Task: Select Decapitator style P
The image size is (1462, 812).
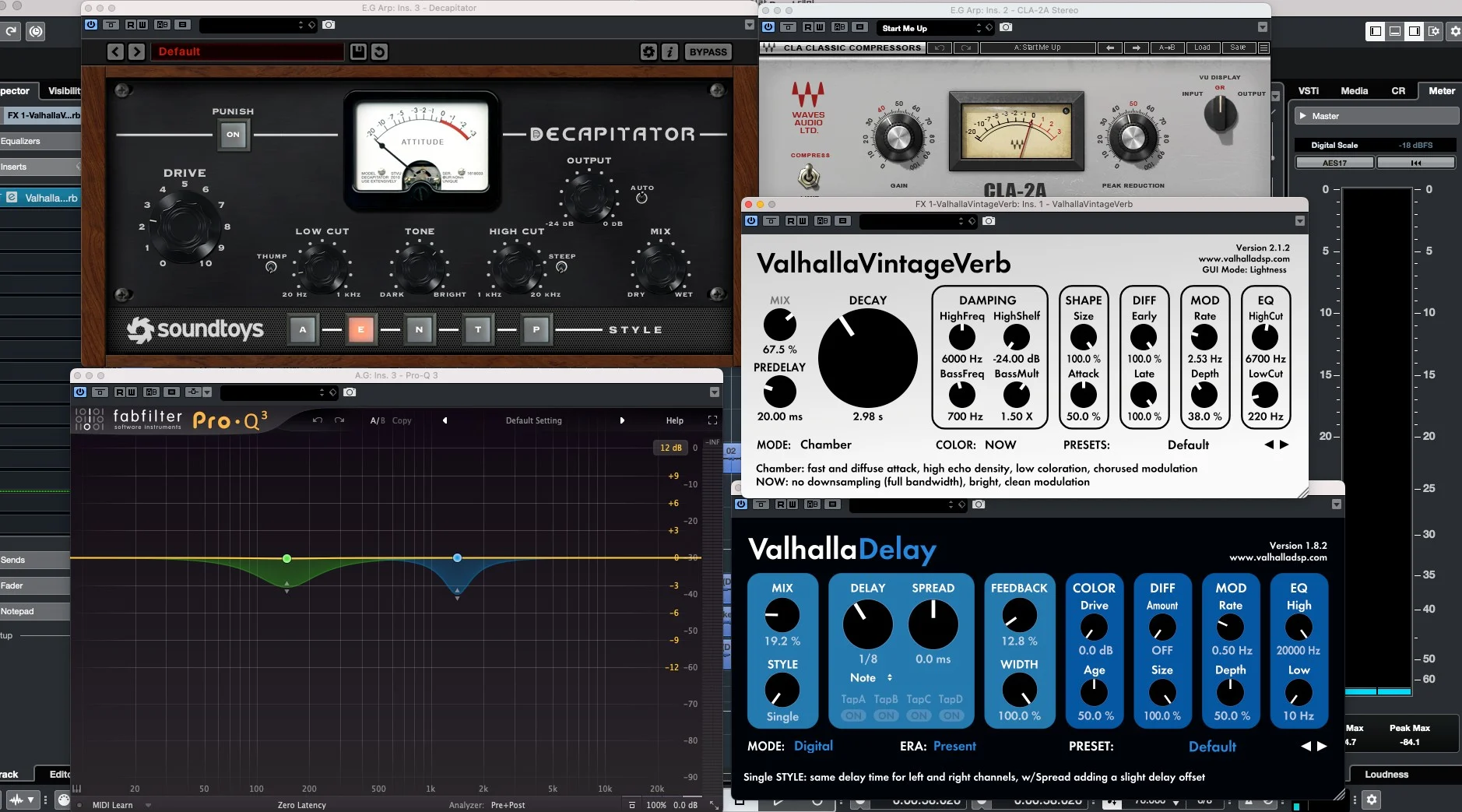Action: [x=536, y=329]
